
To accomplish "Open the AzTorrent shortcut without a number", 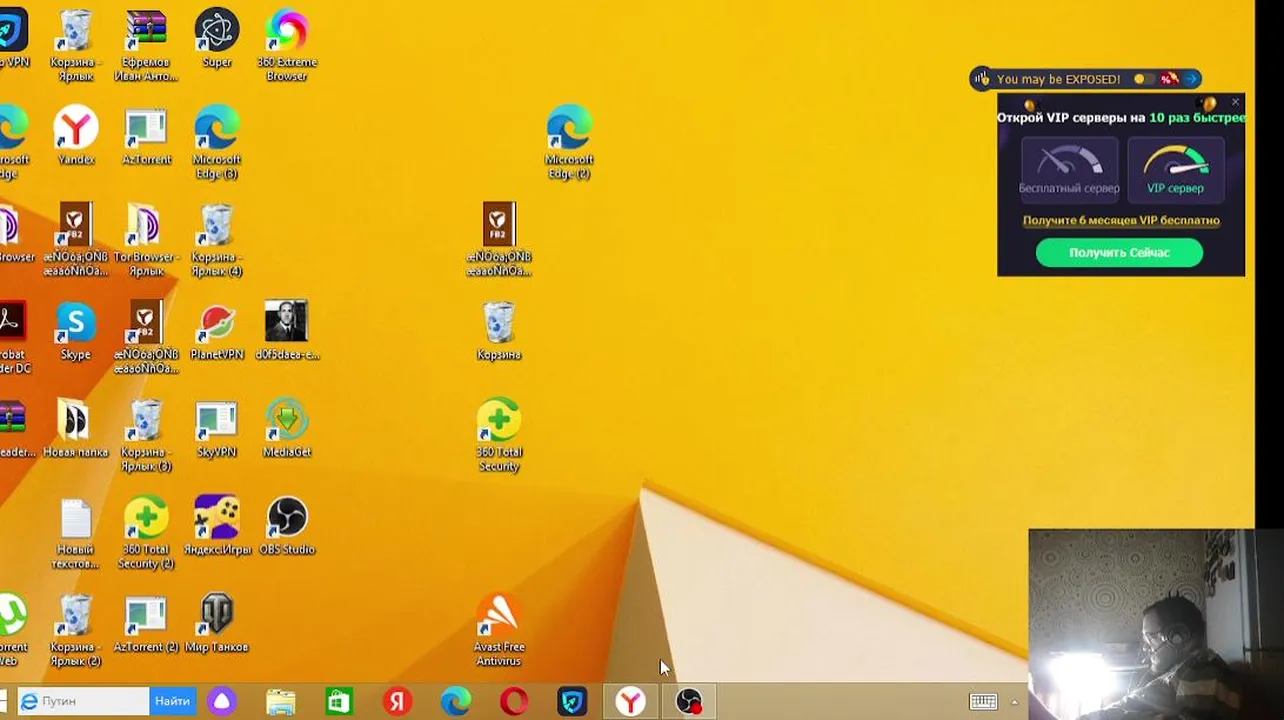I will click(146, 135).
